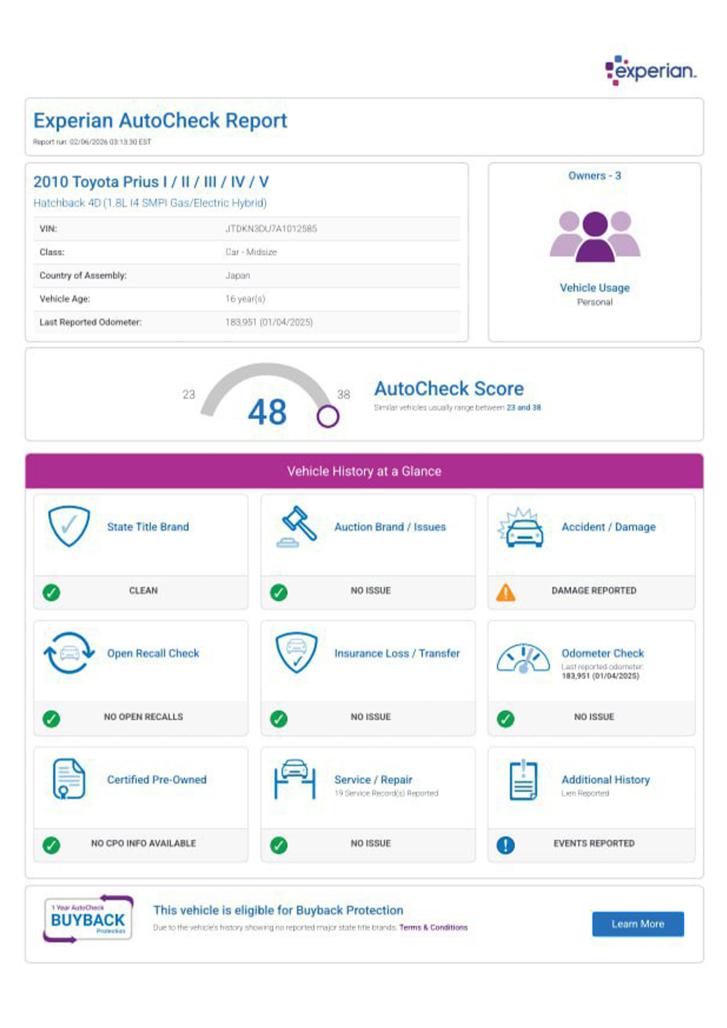This screenshot has width=727, height=1028.
Task: Click the Experian logo
Action: (651, 70)
